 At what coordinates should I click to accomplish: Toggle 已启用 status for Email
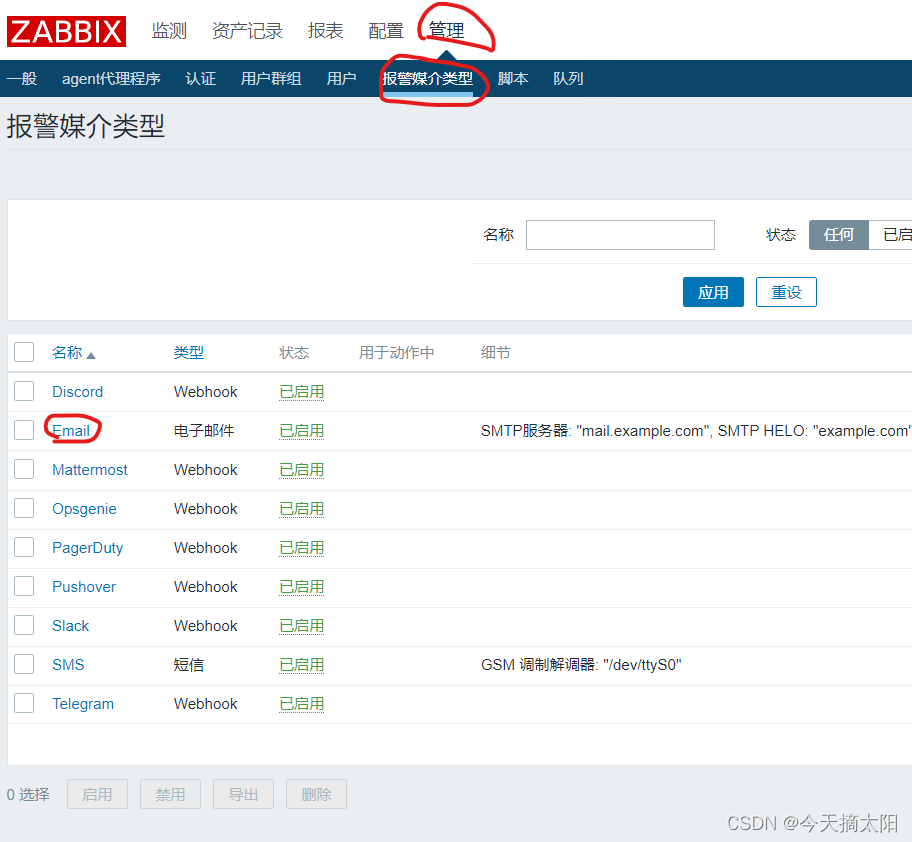(x=301, y=431)
